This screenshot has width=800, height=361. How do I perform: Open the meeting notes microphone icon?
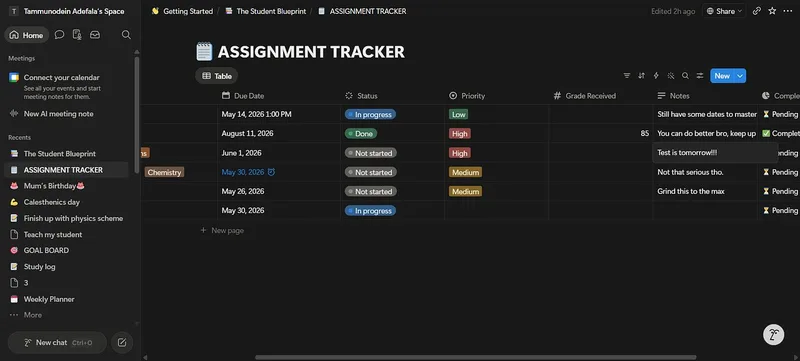[x=77, y=35]
